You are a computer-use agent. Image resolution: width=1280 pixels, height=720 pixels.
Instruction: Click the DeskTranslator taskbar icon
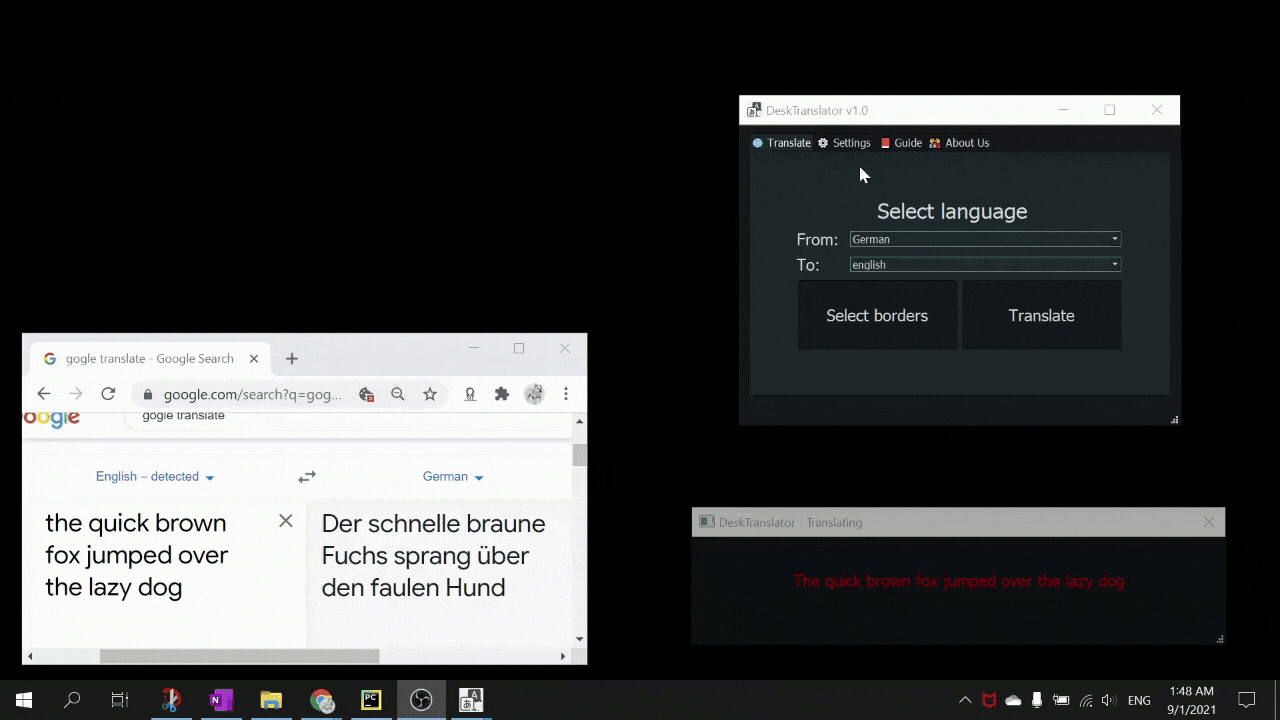click(471, 700)
